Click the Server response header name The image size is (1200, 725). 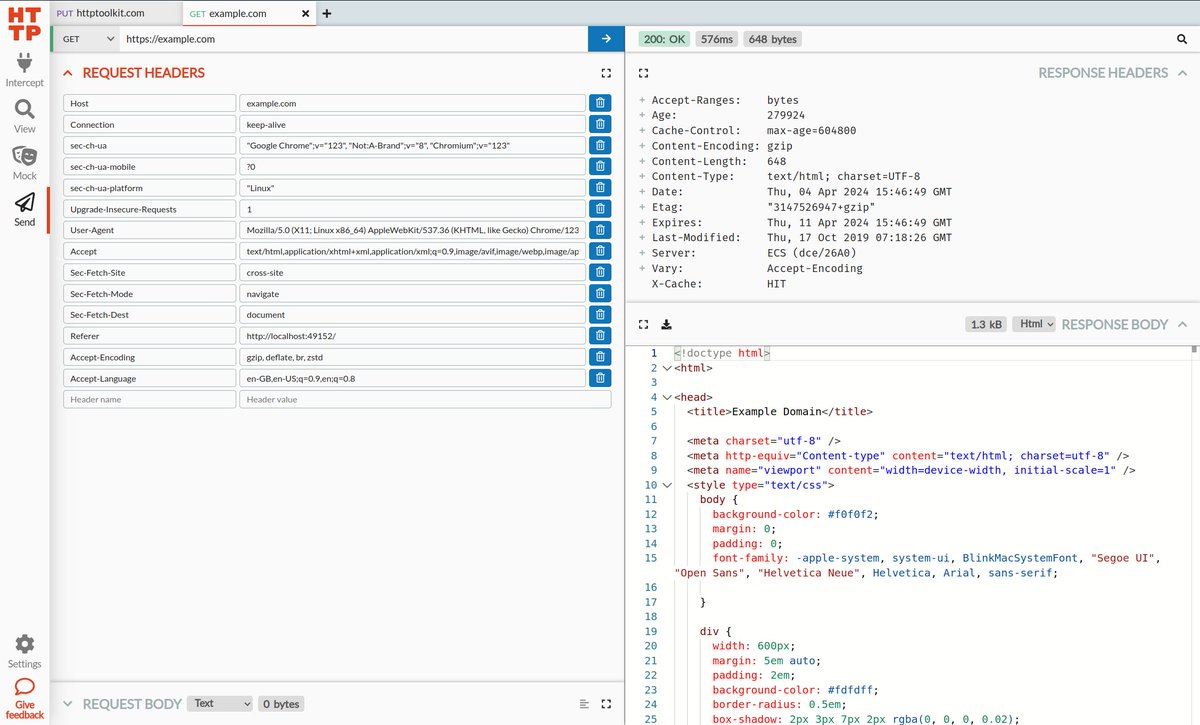(672, 253)
